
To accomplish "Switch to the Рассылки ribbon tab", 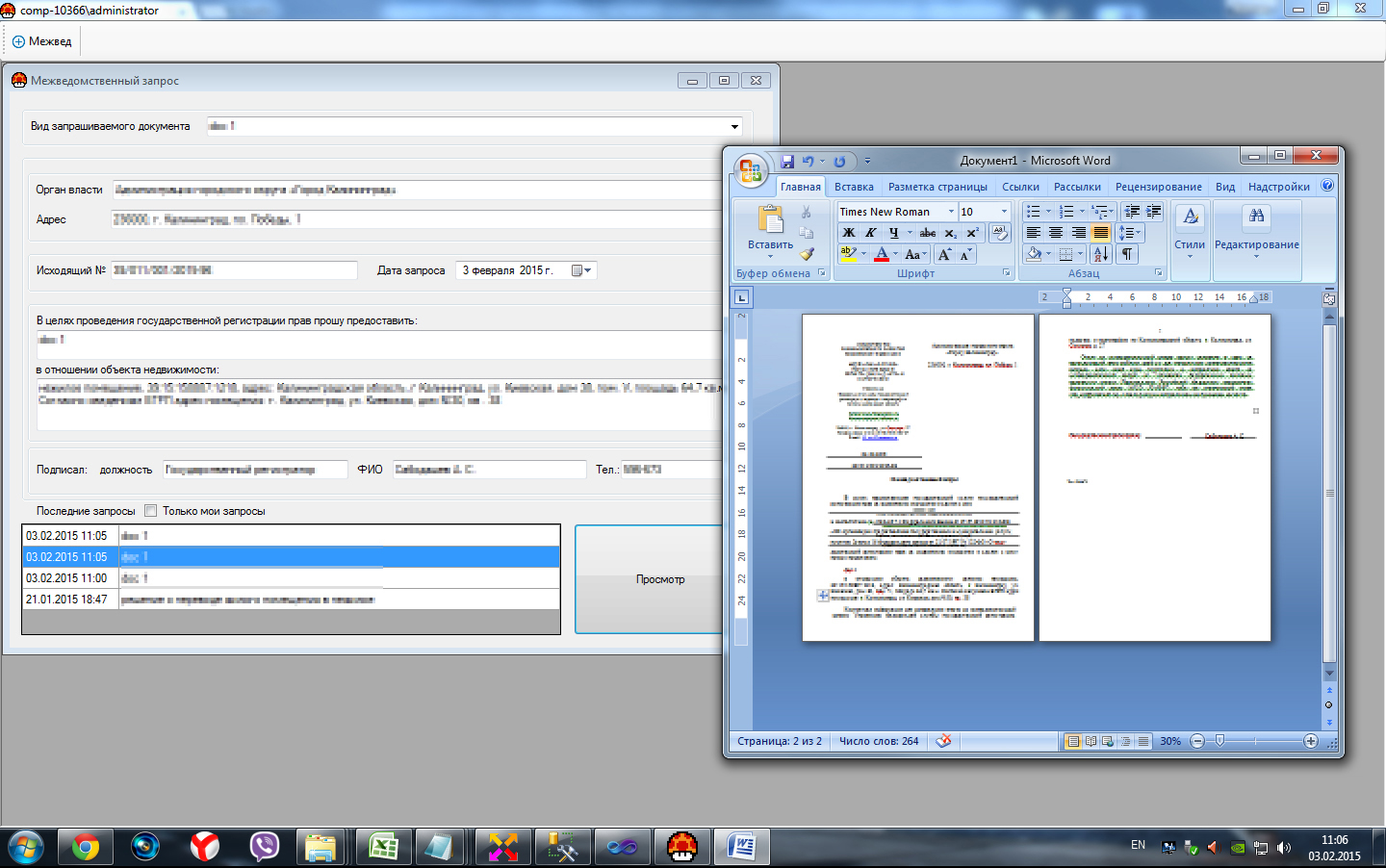I will pyautogui.click(x=1077, y=187).
